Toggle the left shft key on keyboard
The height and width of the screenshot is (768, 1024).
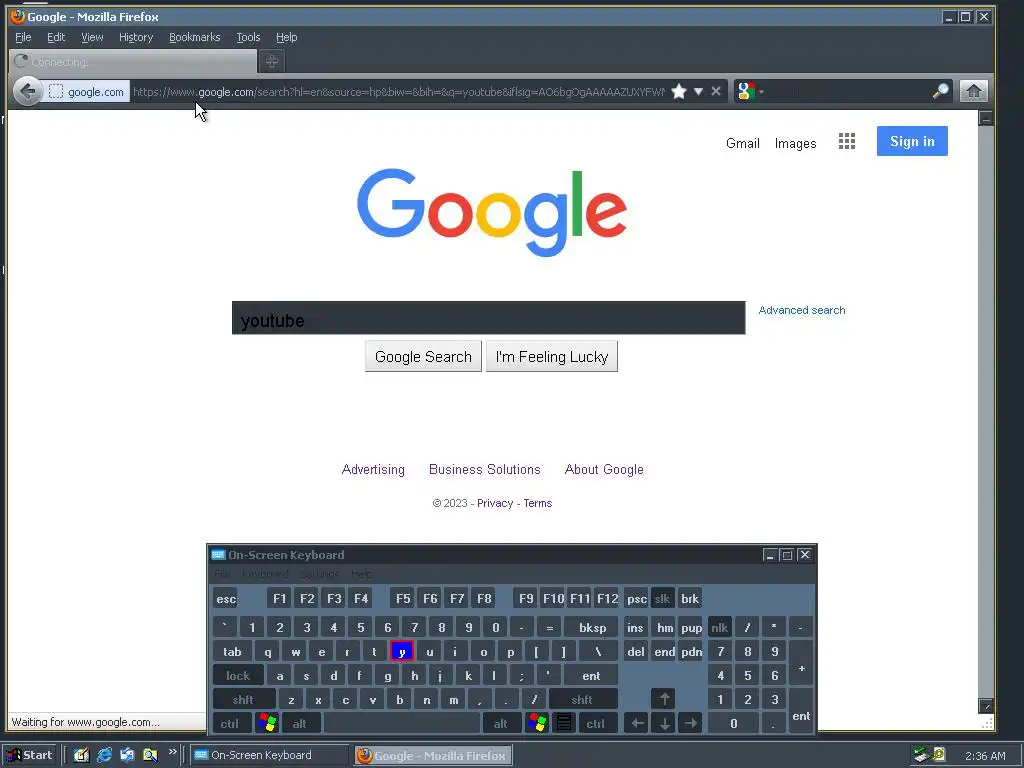[244, 699]
